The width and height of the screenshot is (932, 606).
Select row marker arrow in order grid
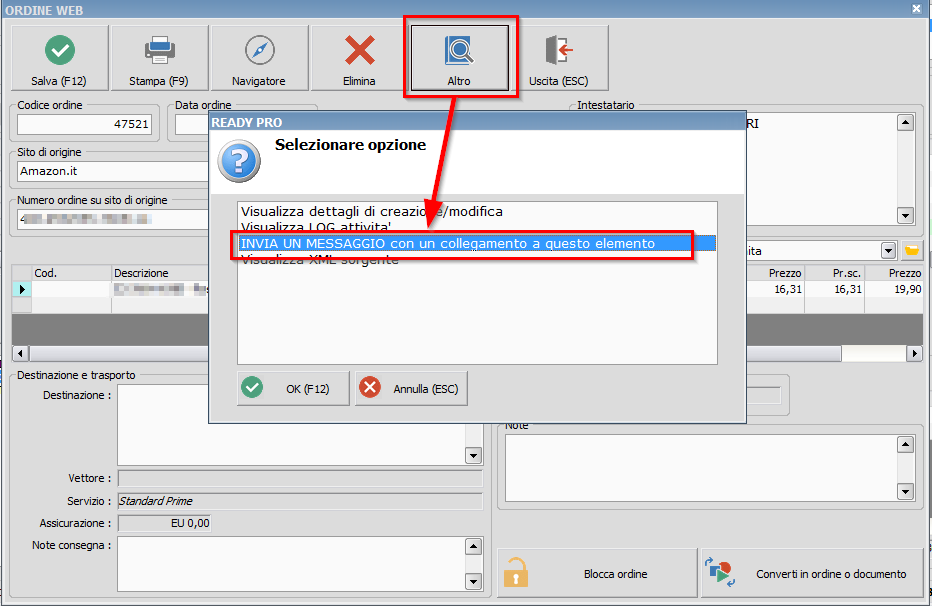(x=22, y=289)
